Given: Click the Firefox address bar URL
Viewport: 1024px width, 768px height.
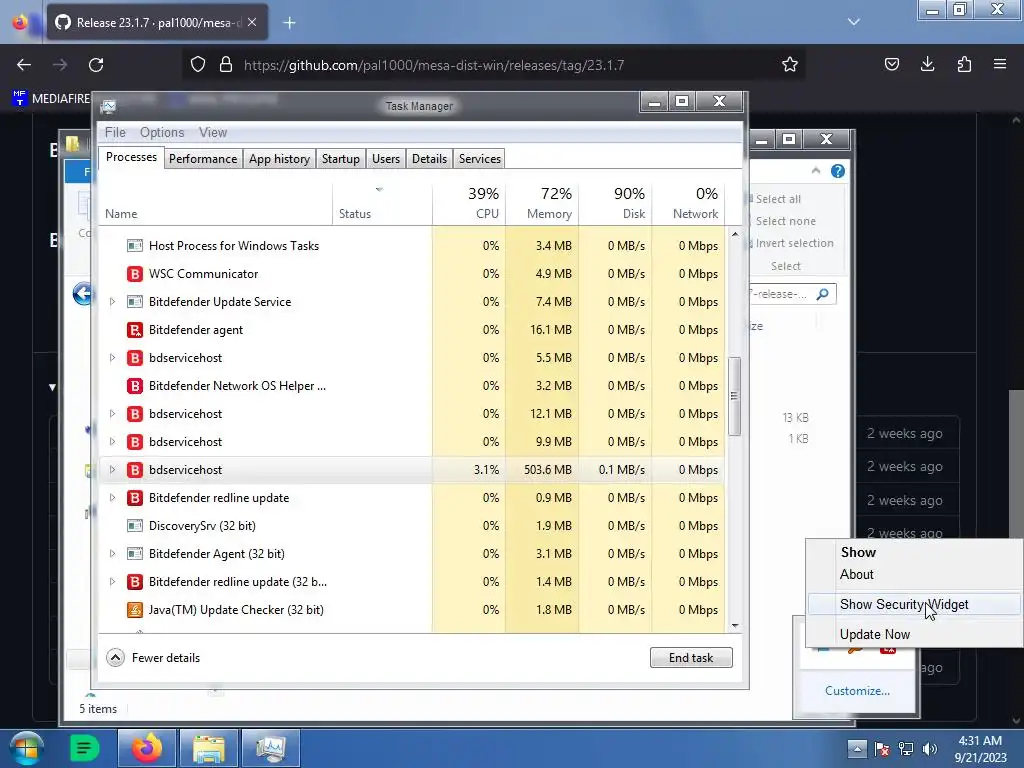Looking at the screenshot, I should (x=434, y=65).
